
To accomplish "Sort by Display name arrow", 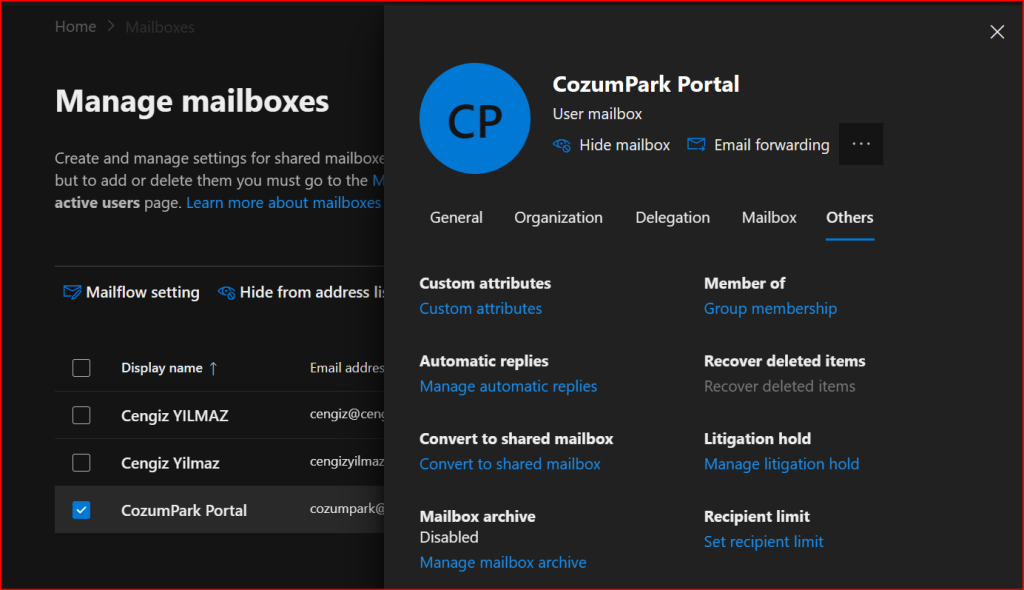I will click(213, 368).
